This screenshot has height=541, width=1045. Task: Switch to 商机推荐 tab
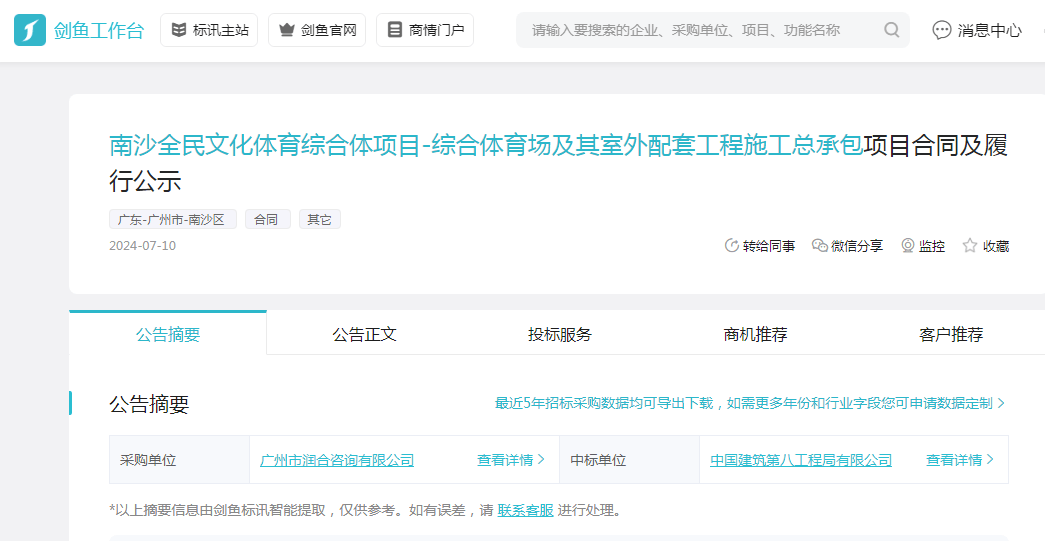coord(755,334)
